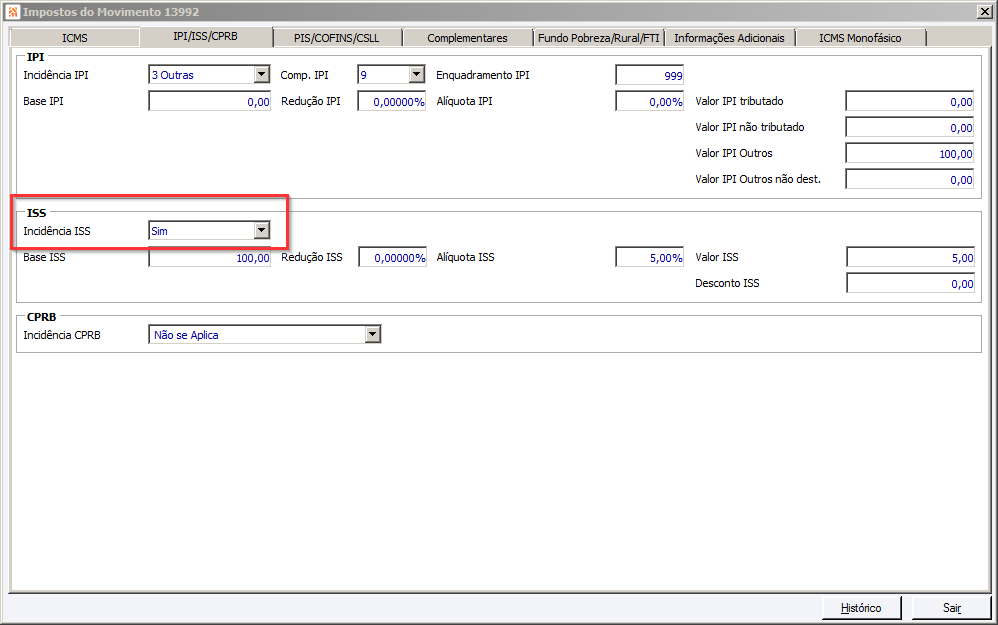Screen dimensions: 998x625
Task: Click the Base IPI input field
Action: pyautogui.click(x=209, y=101)
